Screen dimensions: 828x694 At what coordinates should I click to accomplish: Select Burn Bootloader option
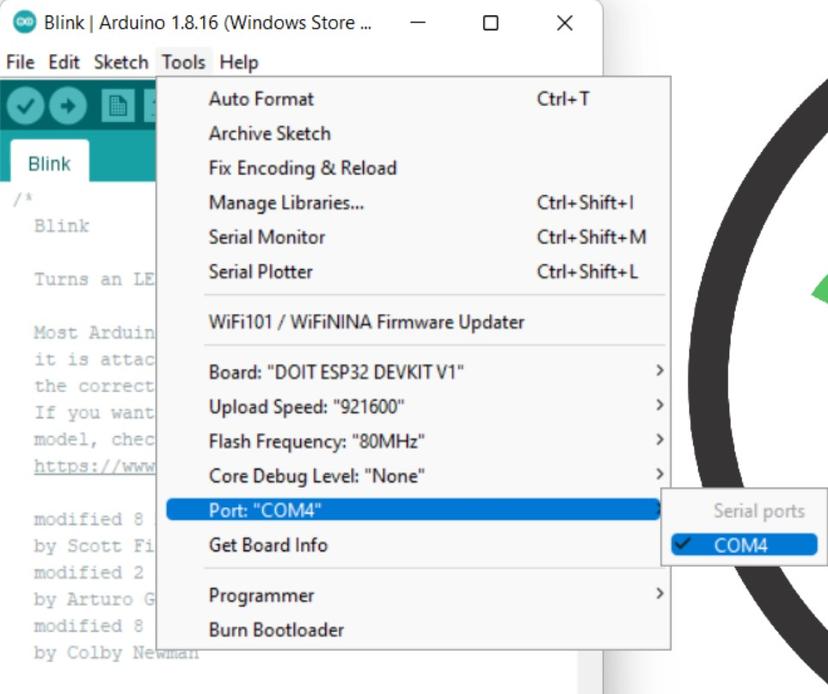coord(276,630)
